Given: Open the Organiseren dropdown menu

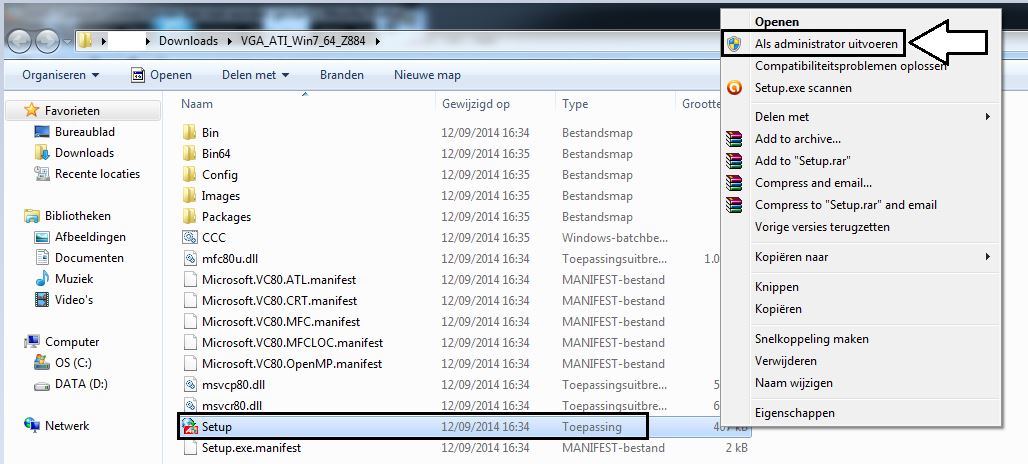Looking at the screenshot, I should point(60,75).
